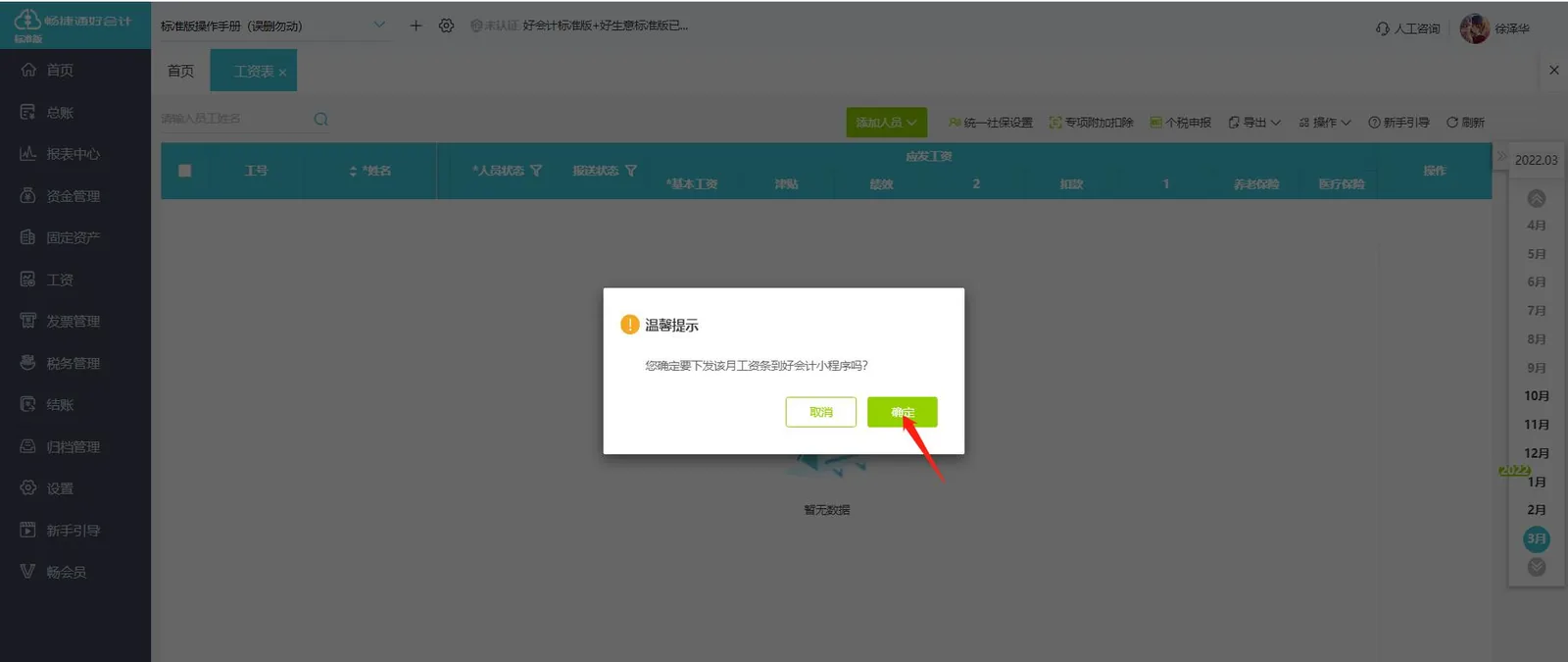
Task: Select month 7月
Action: 1537,311
